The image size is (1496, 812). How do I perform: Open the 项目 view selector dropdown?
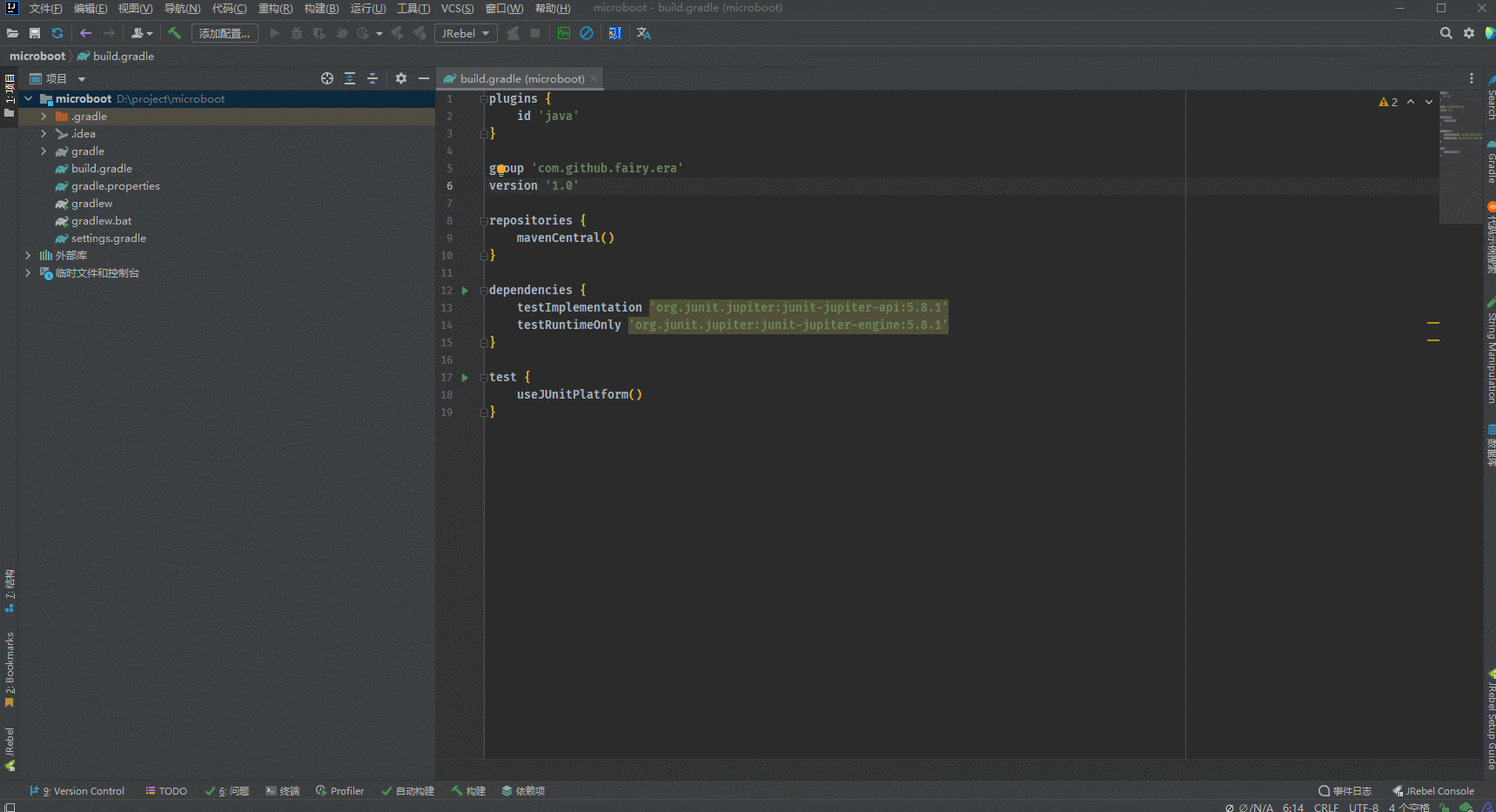pos(57,78)
